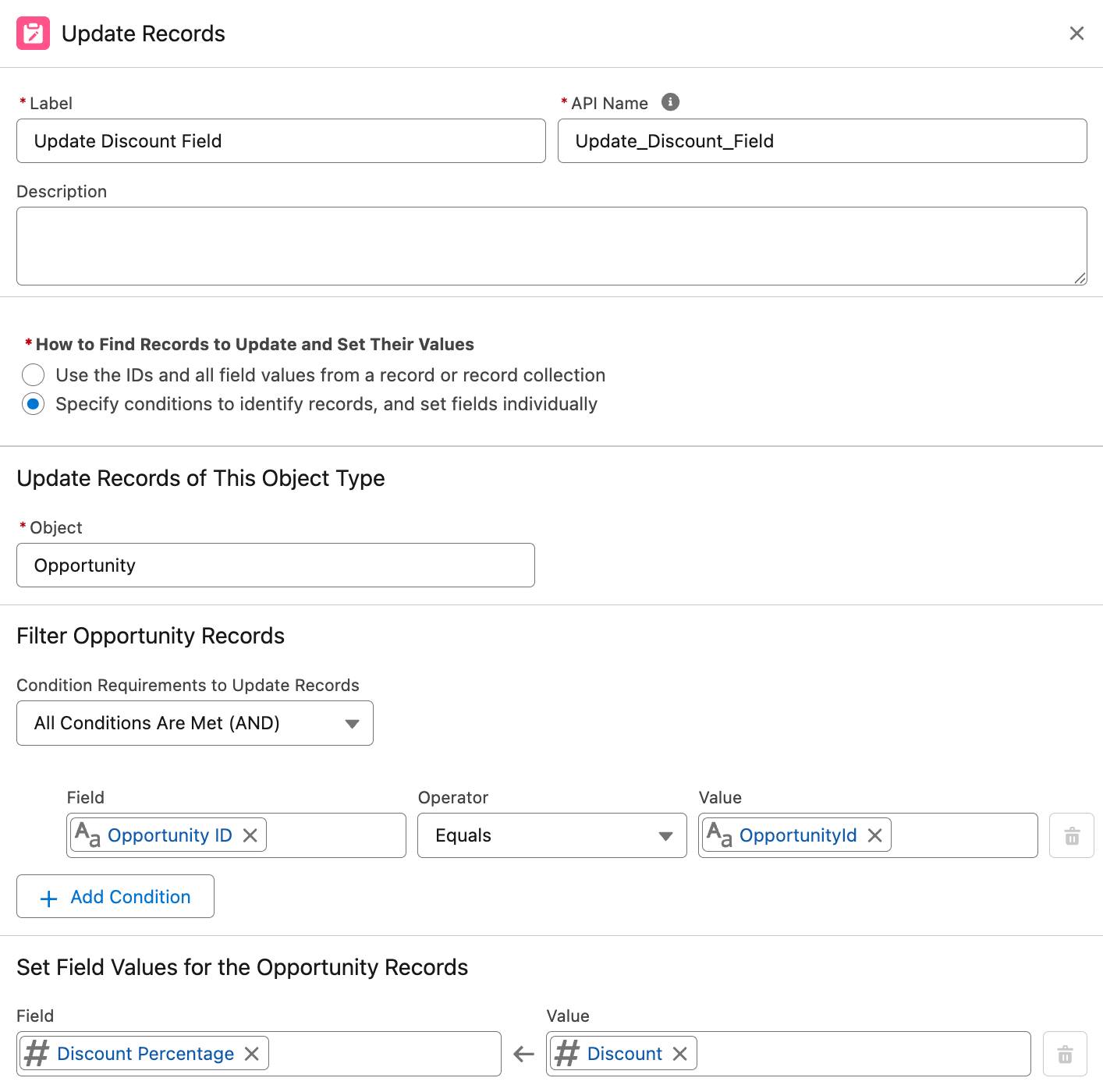Click the Object combo box showing Opportunity
This screenshot has height=1092, width=1103.
[x=275, y=565]
